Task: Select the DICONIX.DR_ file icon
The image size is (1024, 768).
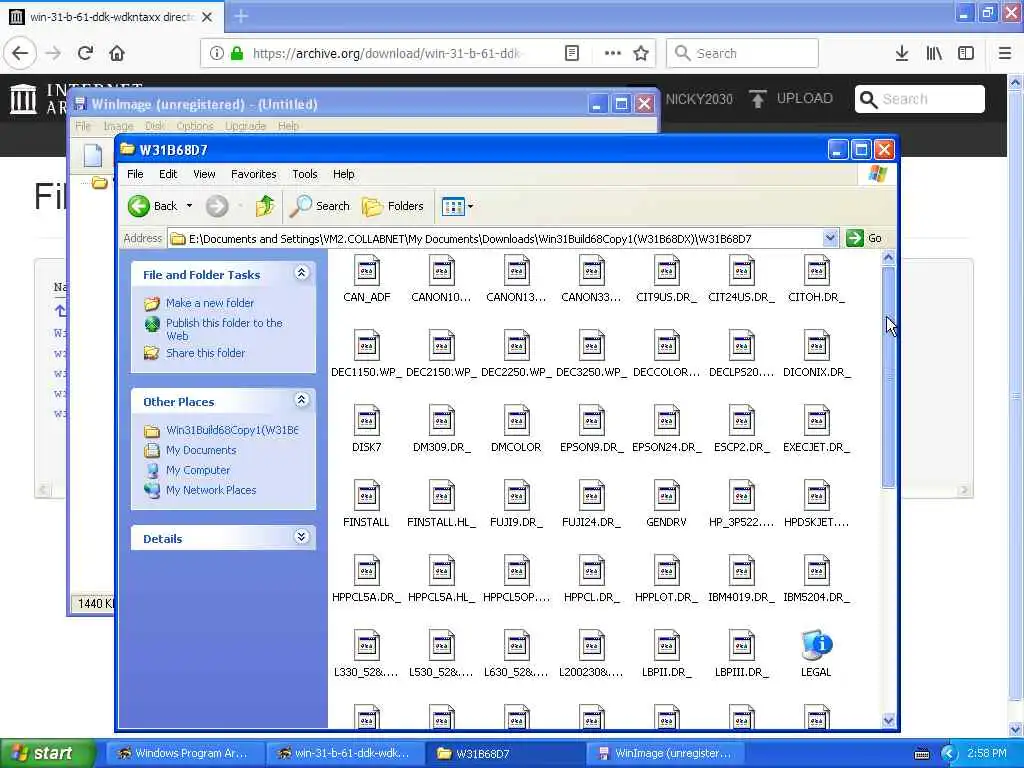Action: click(816, 346)
